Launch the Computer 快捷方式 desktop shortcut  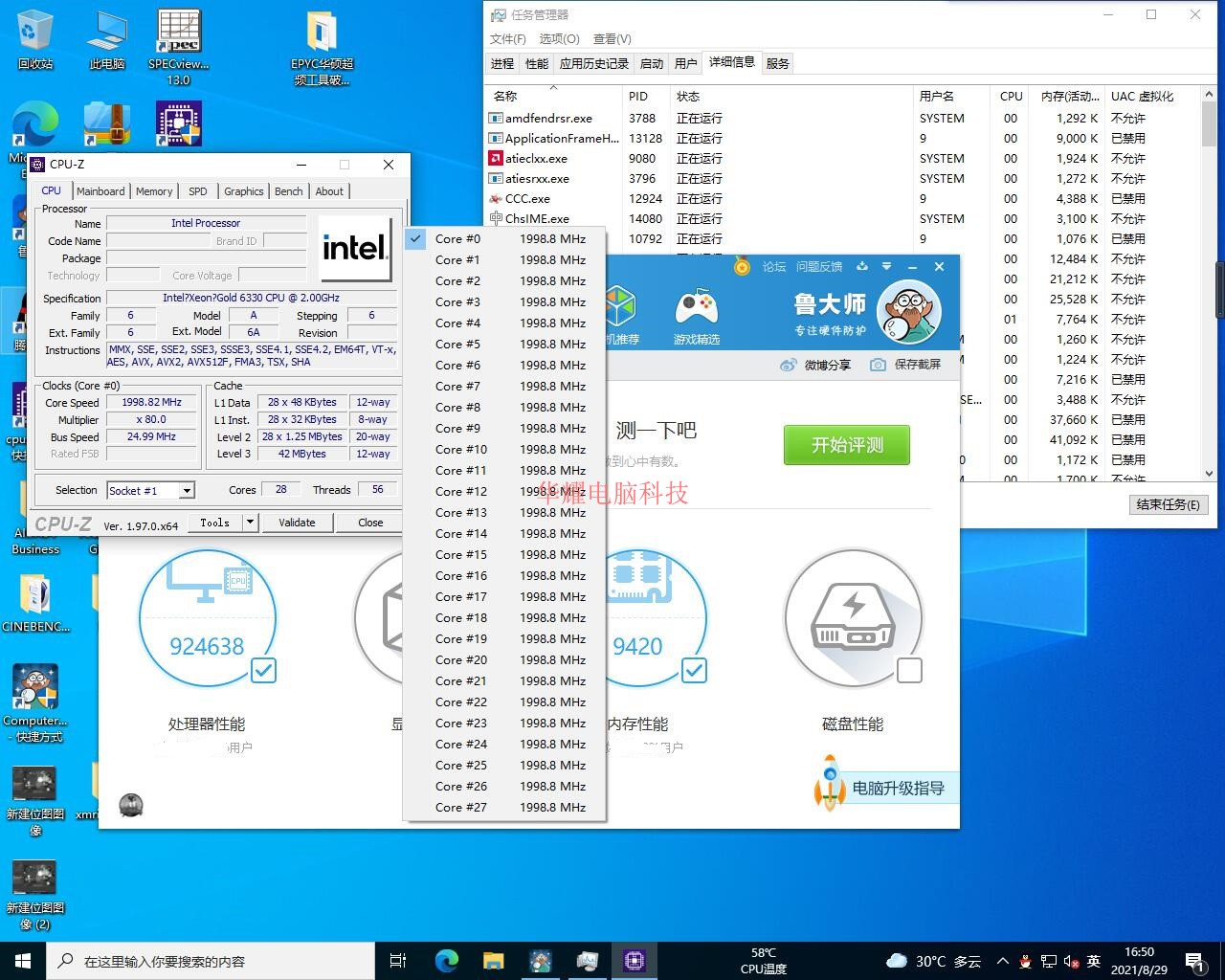click(35, 703)
